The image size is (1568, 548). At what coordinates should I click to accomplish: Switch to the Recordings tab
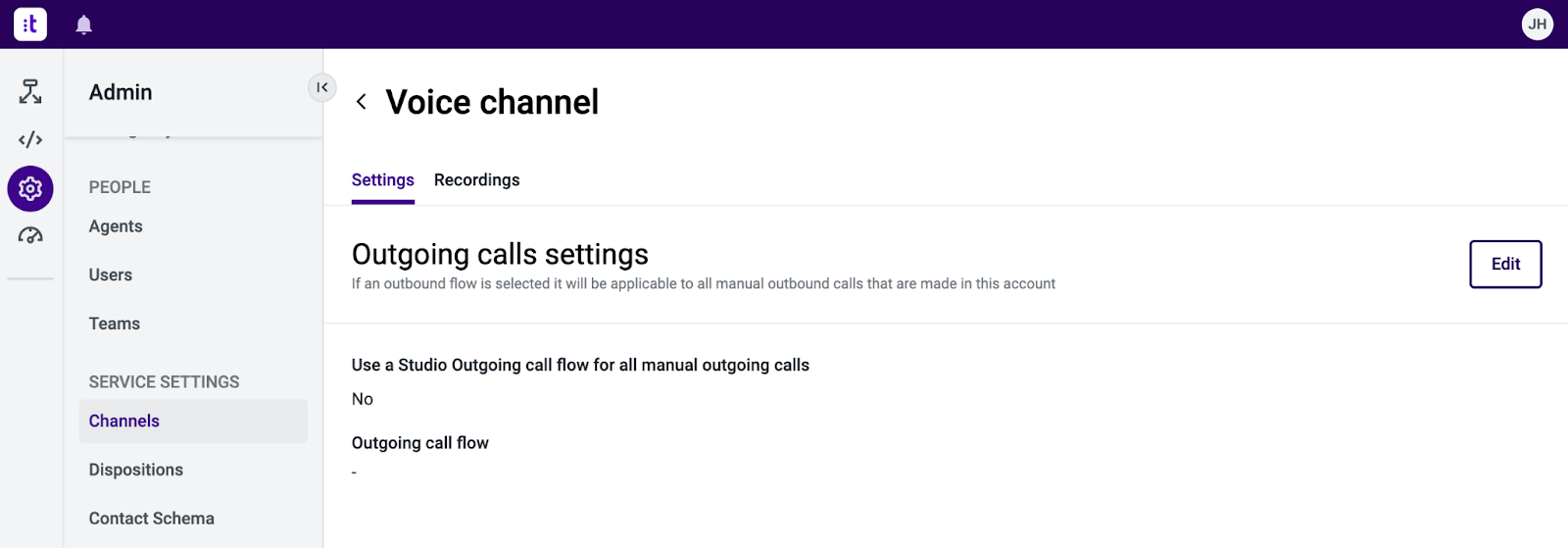[477, 180]
